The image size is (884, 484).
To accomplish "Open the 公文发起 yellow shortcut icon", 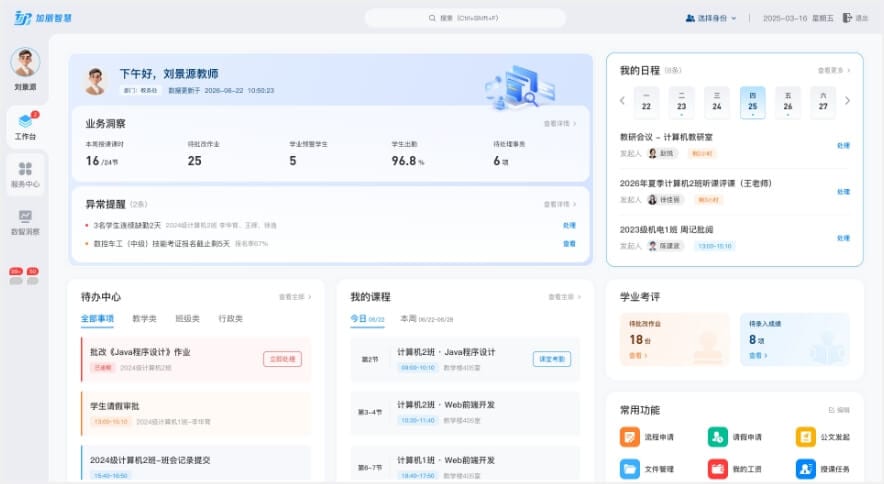I will point(805,437).
